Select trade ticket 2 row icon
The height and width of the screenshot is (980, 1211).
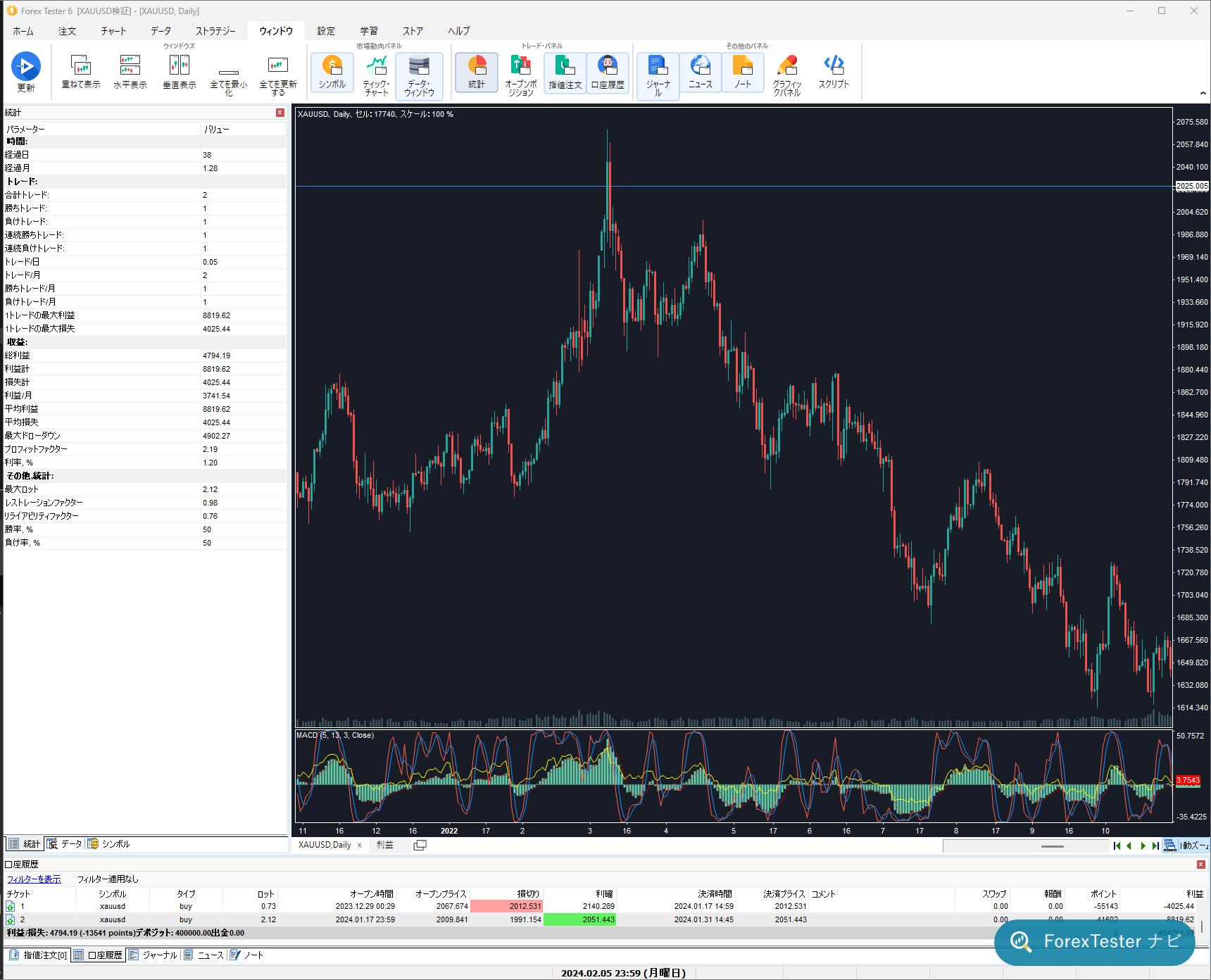pos(11,919)
